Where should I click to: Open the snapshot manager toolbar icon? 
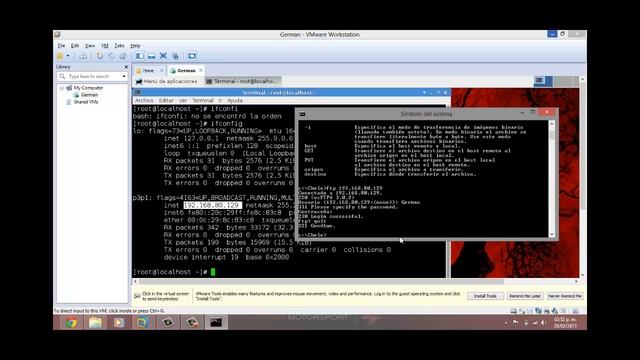tap(123, 56)
